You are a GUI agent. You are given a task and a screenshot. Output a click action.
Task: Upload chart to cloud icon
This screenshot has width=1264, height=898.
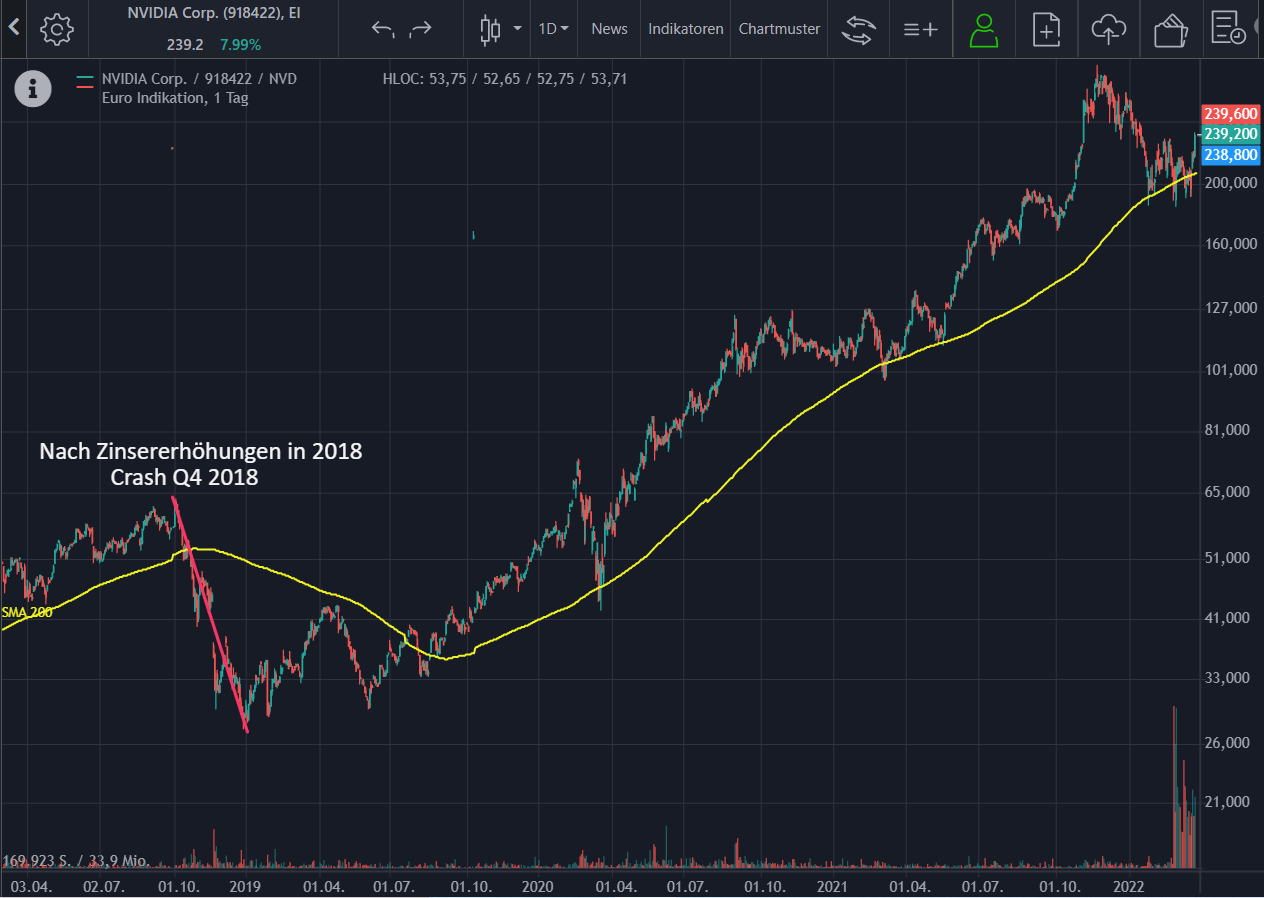coord(1108,30)
